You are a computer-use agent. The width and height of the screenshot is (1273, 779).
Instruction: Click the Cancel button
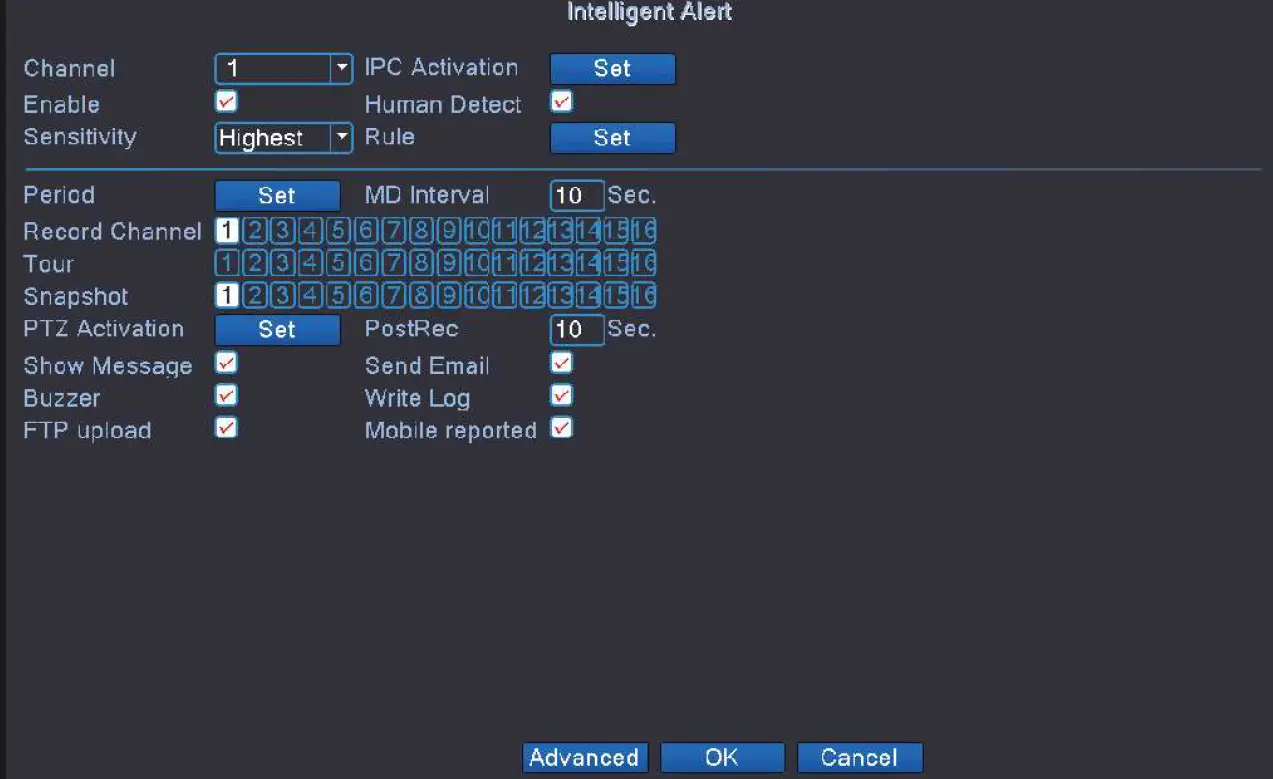859,757
